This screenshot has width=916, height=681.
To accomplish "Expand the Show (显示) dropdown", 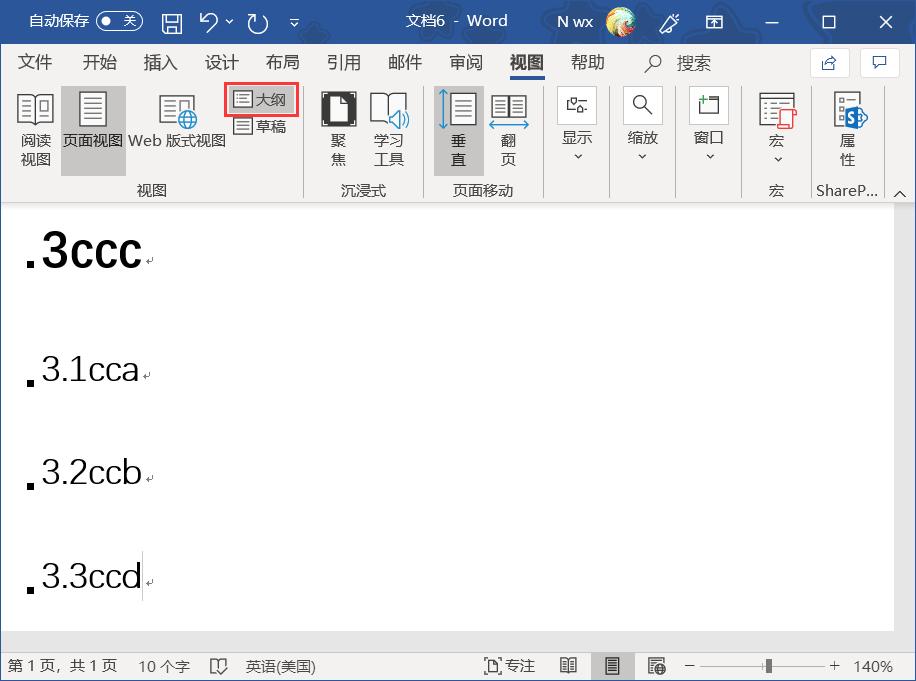I will click(577, 130).
